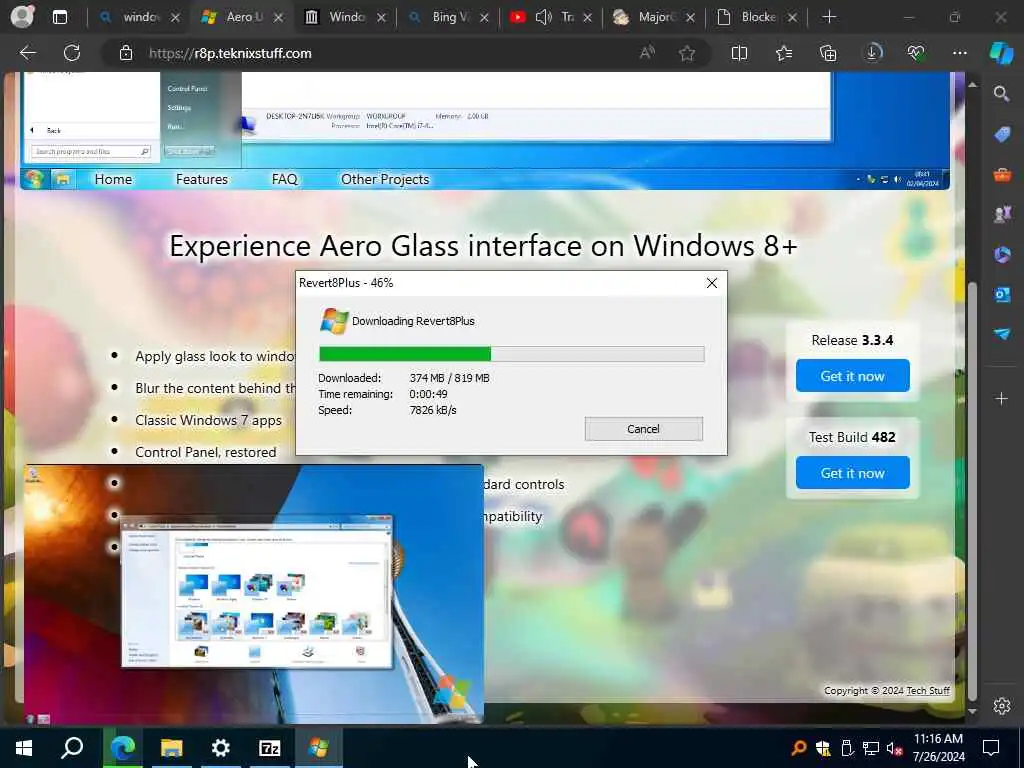The height and width of the screenshot is (768, 1024).
Task: Switch to the Blocke tab
Action: [x=756, y=17]
